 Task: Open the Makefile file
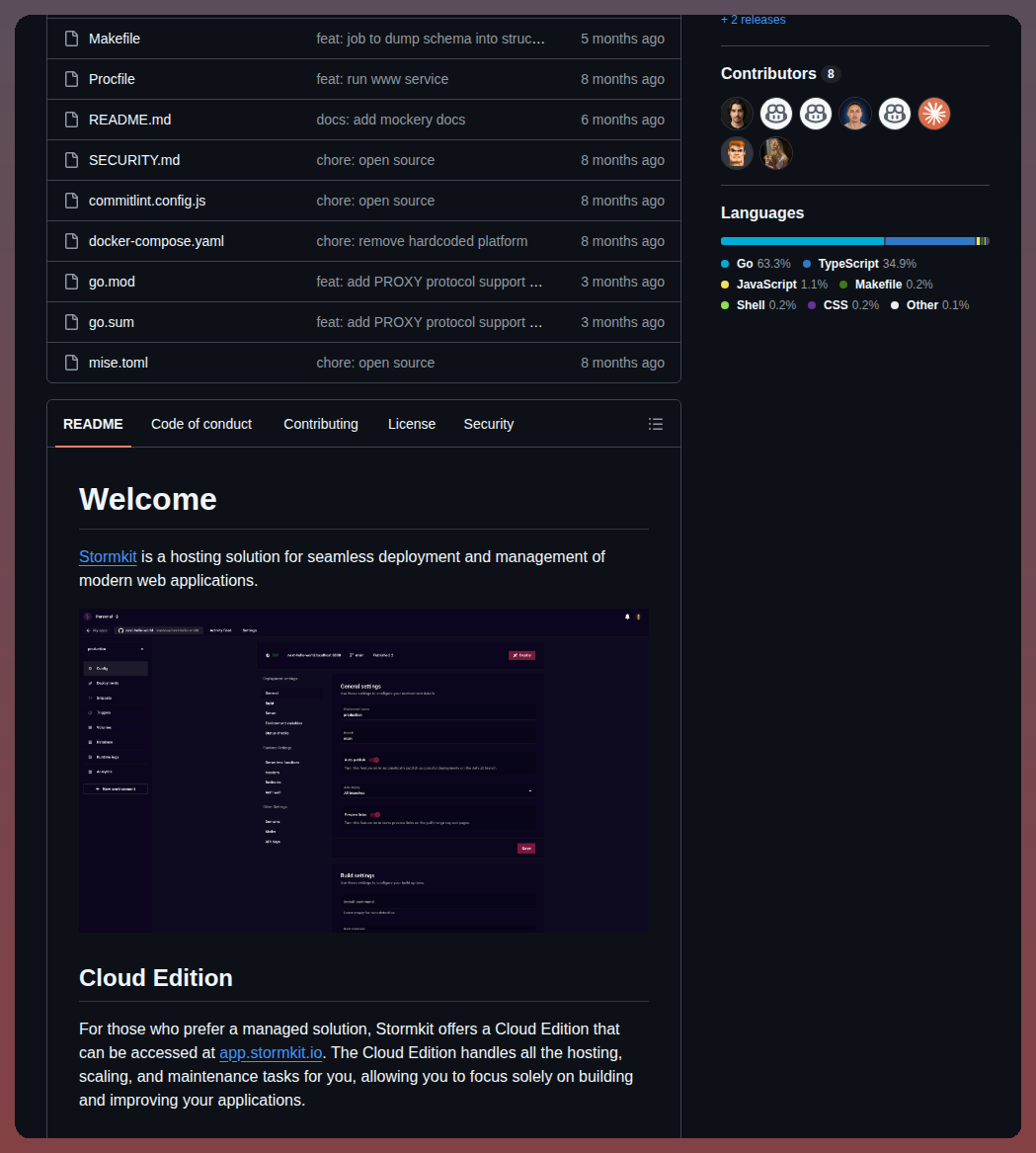[114, 39]
